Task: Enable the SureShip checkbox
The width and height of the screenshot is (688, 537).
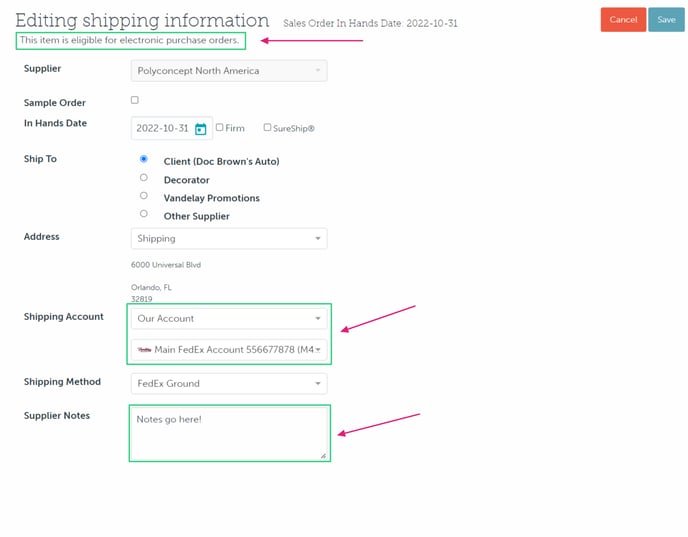Action: click(x=267, y=128)
